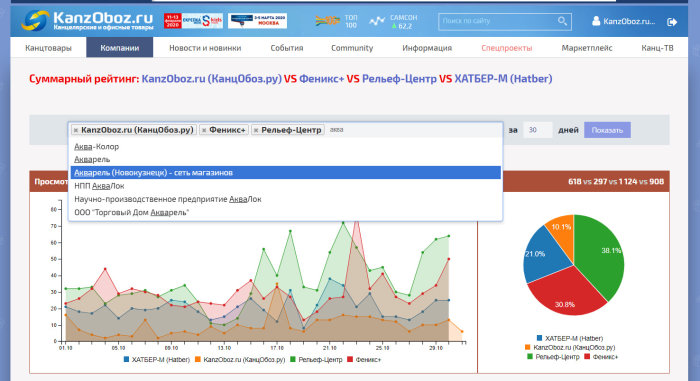Open the Канцтовары menu
This screenshot has width=700, height=381.
click(48, 48)
